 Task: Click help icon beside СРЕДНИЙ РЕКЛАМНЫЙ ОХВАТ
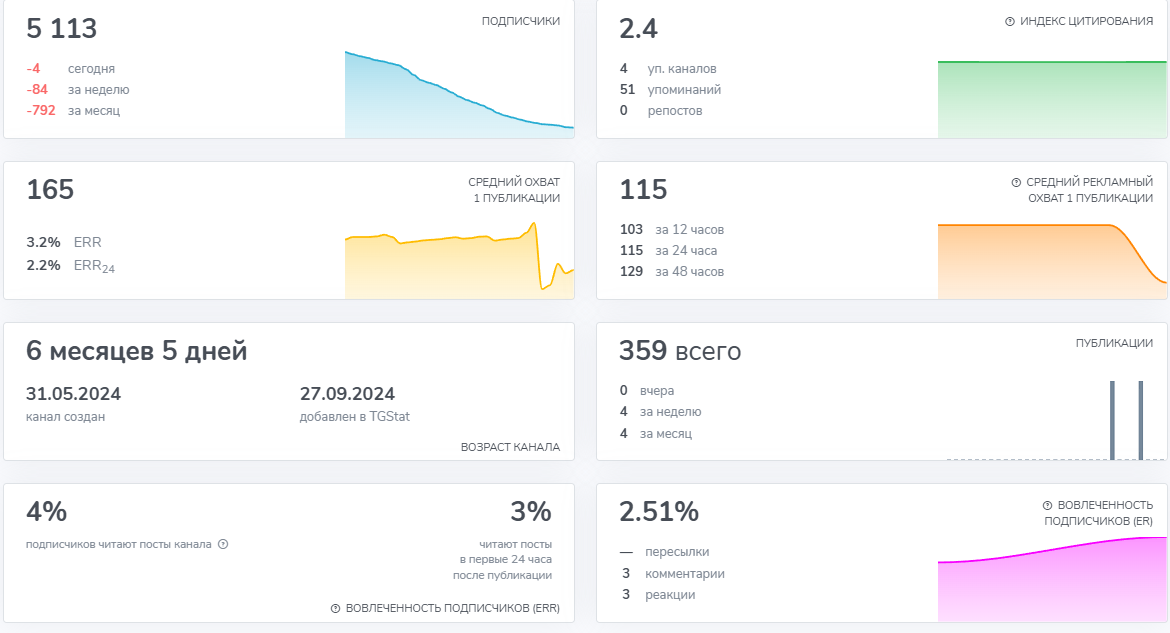pyautogui.click(x=1016, y=183)
